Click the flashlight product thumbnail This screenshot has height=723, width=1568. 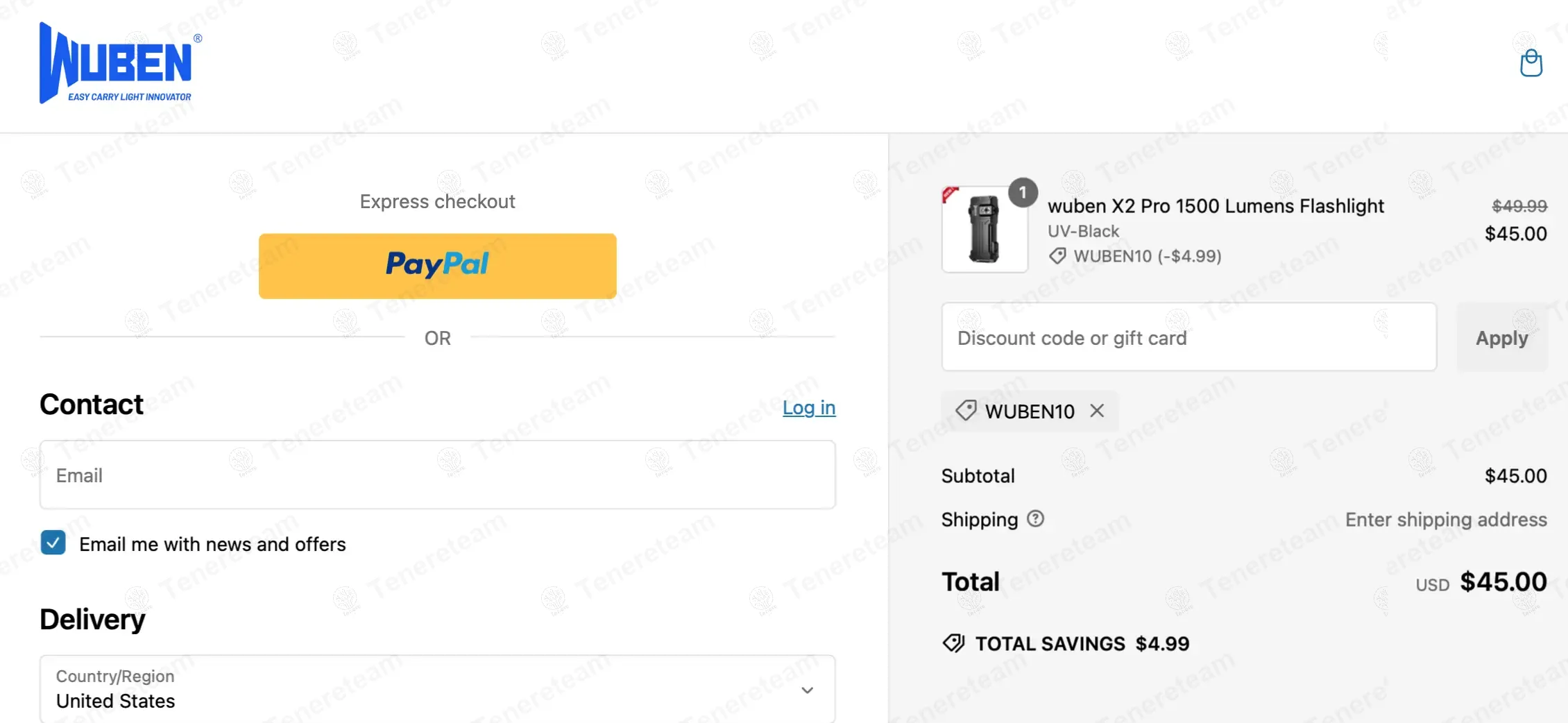click(985, 230)
